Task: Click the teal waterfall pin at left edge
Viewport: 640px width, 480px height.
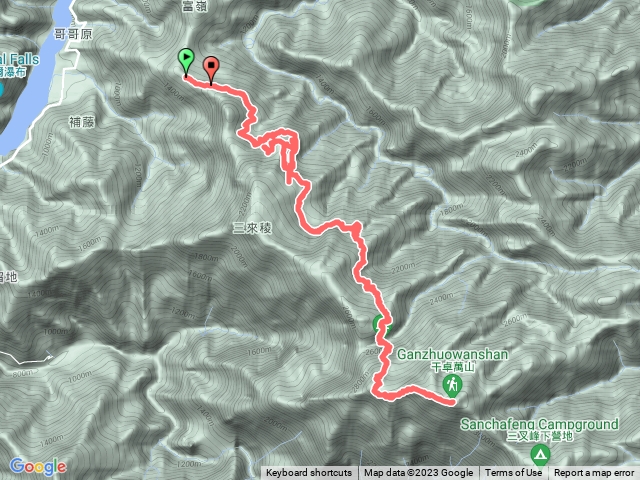Action: 1,89
